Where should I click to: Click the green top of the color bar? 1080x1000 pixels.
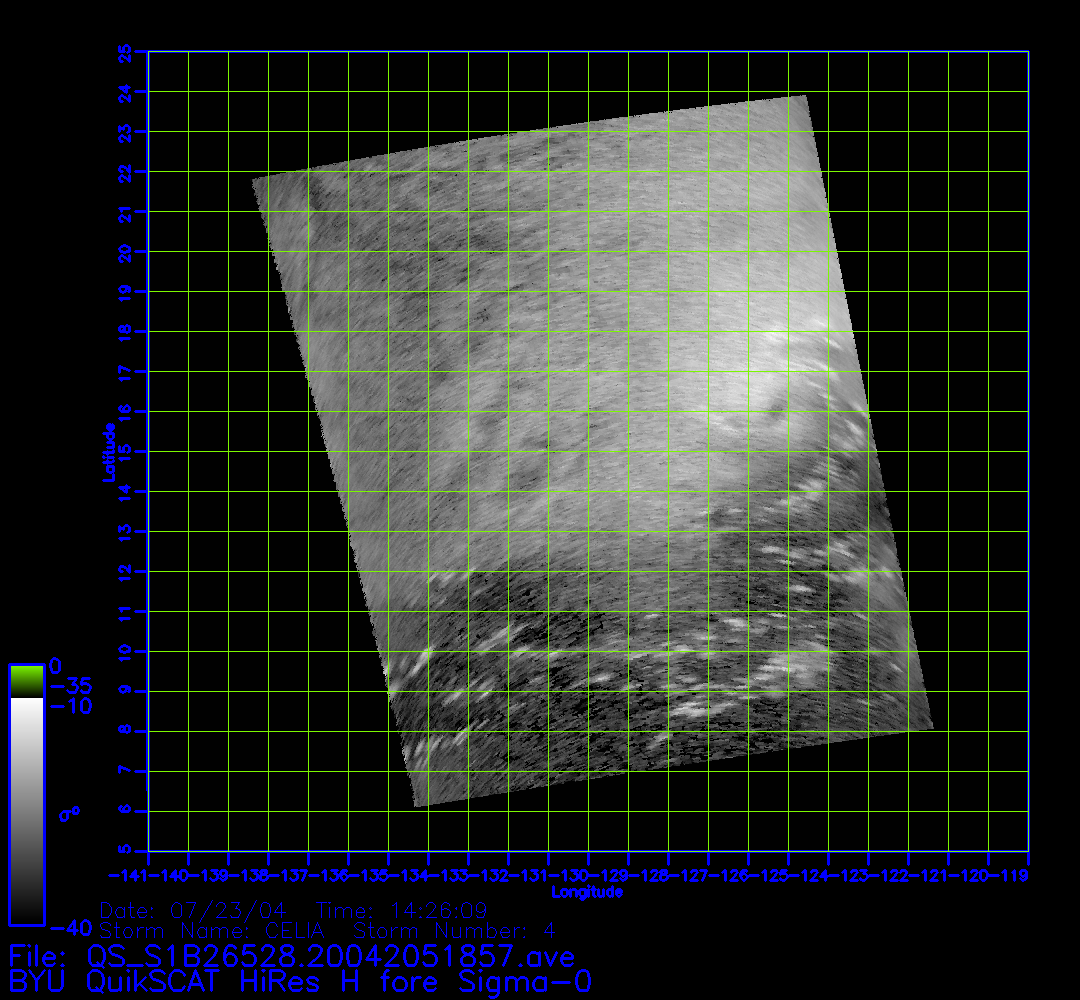pyautogui.click(x=26, y=680)
